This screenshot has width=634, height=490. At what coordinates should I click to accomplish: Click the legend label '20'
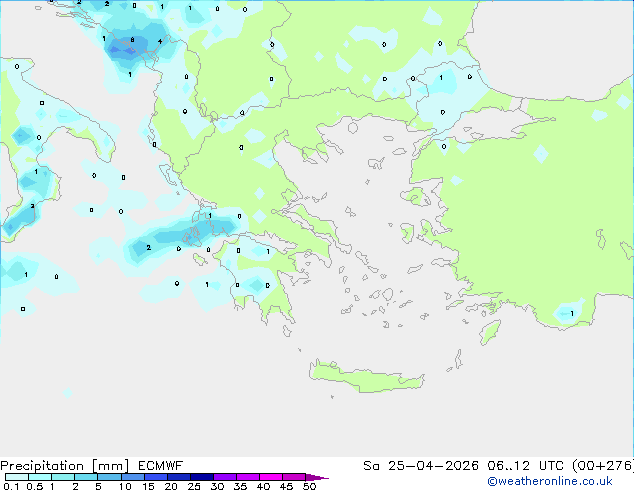(x=171, y=486)
